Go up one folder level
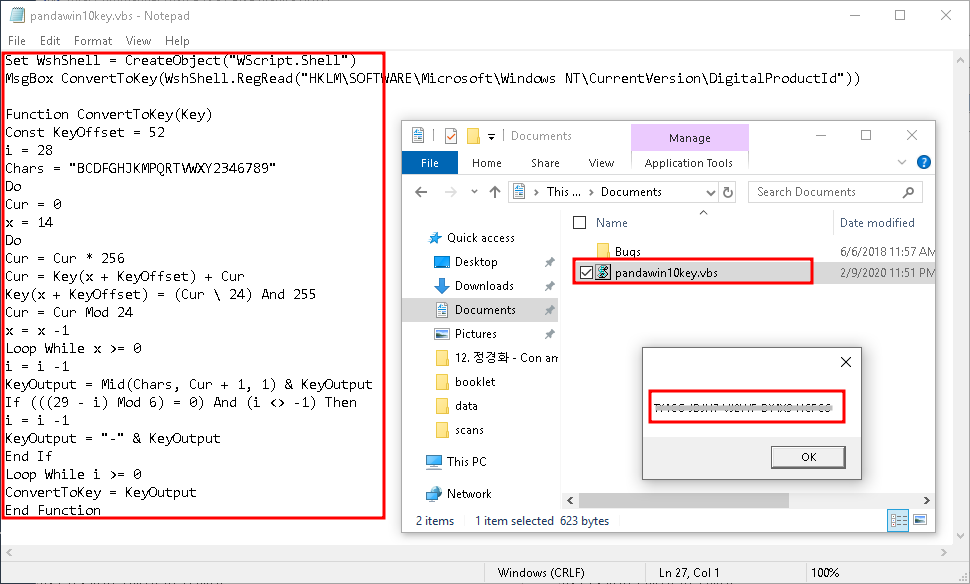 [x=495, y=192]
